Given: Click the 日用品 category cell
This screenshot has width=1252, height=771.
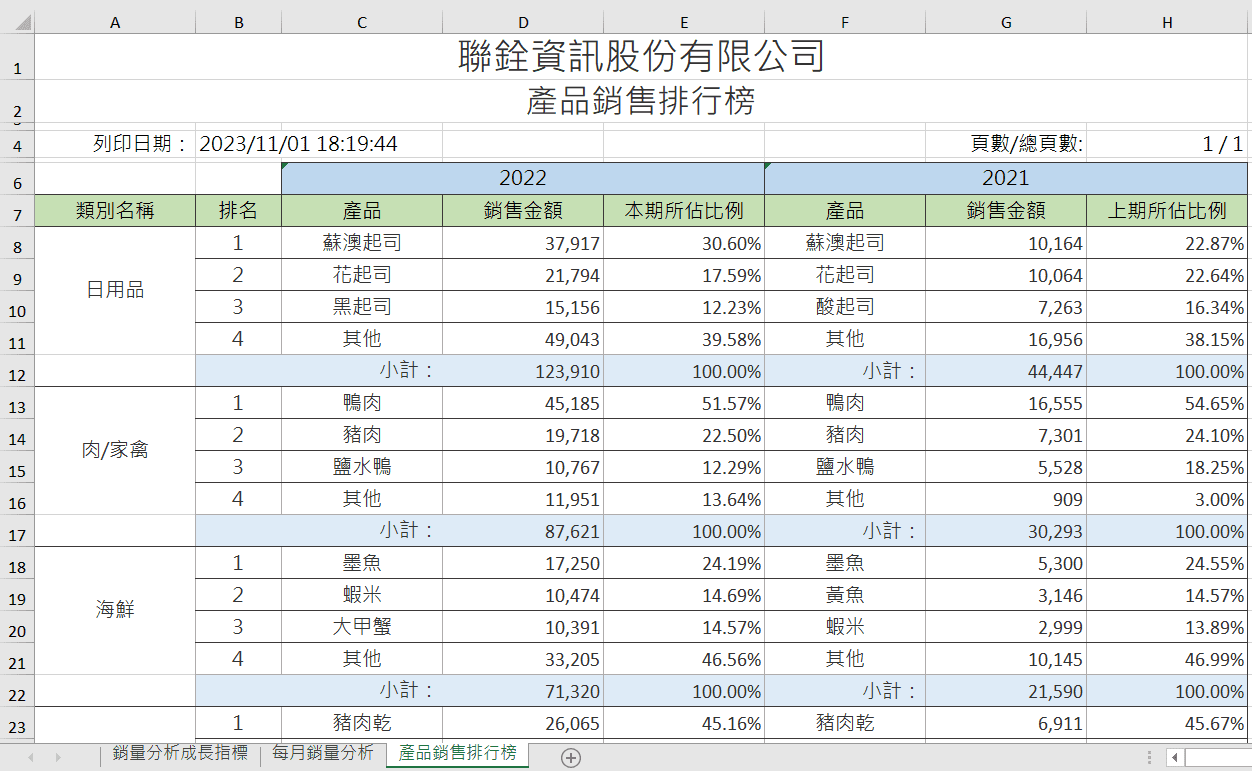Looking at the screenshot, I should click(115, 290).
